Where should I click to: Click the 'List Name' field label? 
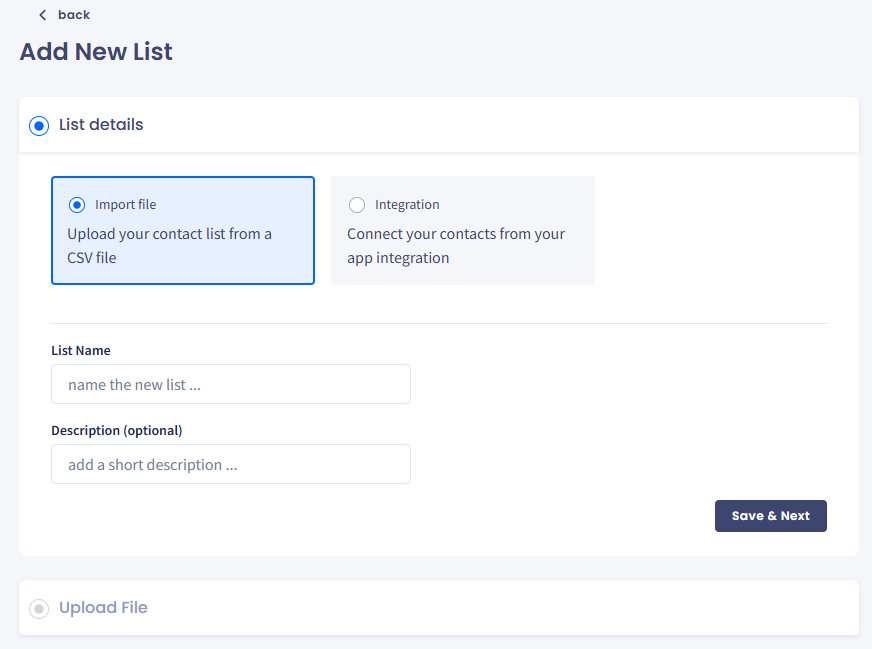(x=81, y=351)
